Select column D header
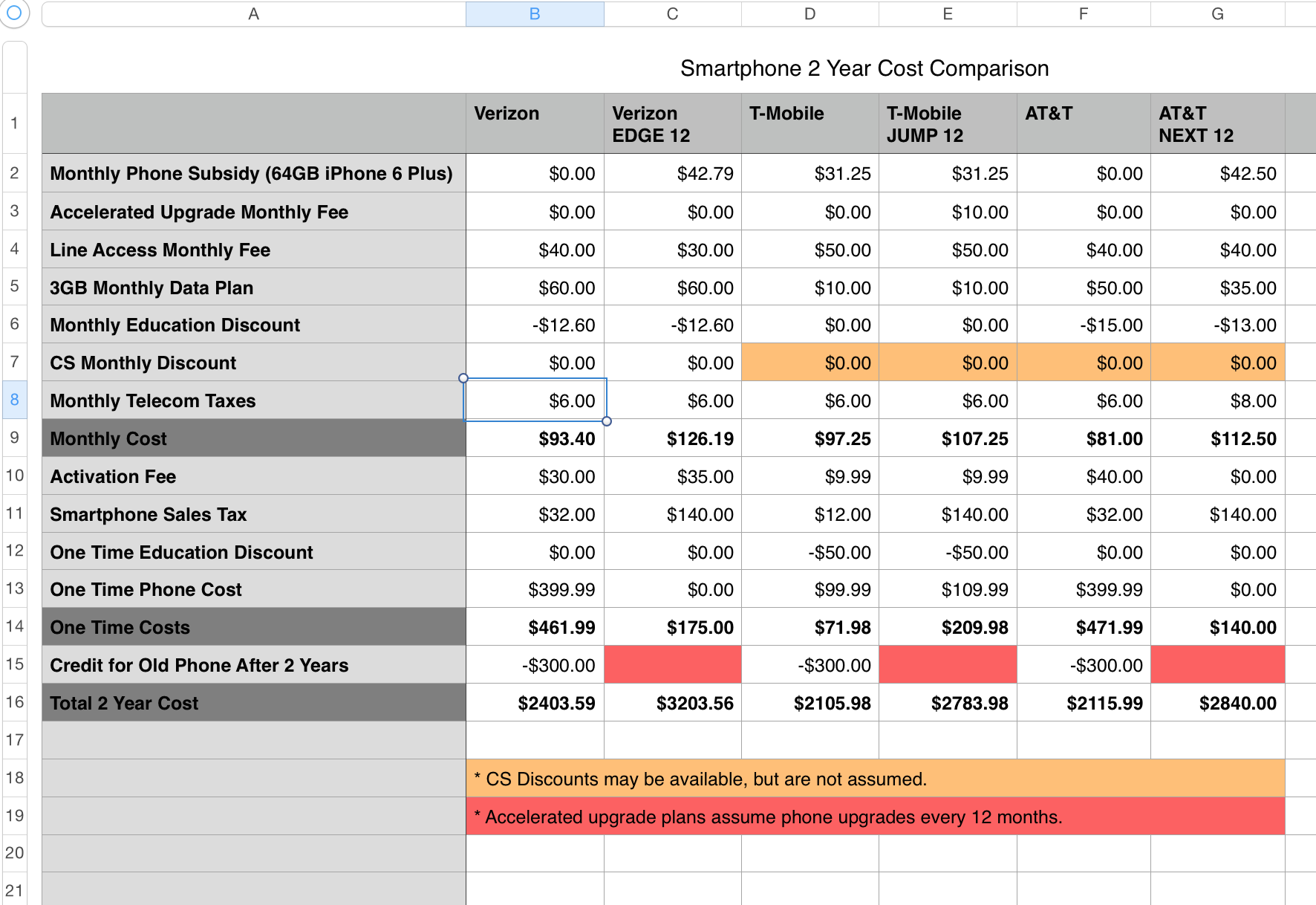The image size is (1316, 905). (x=810, y=14)
